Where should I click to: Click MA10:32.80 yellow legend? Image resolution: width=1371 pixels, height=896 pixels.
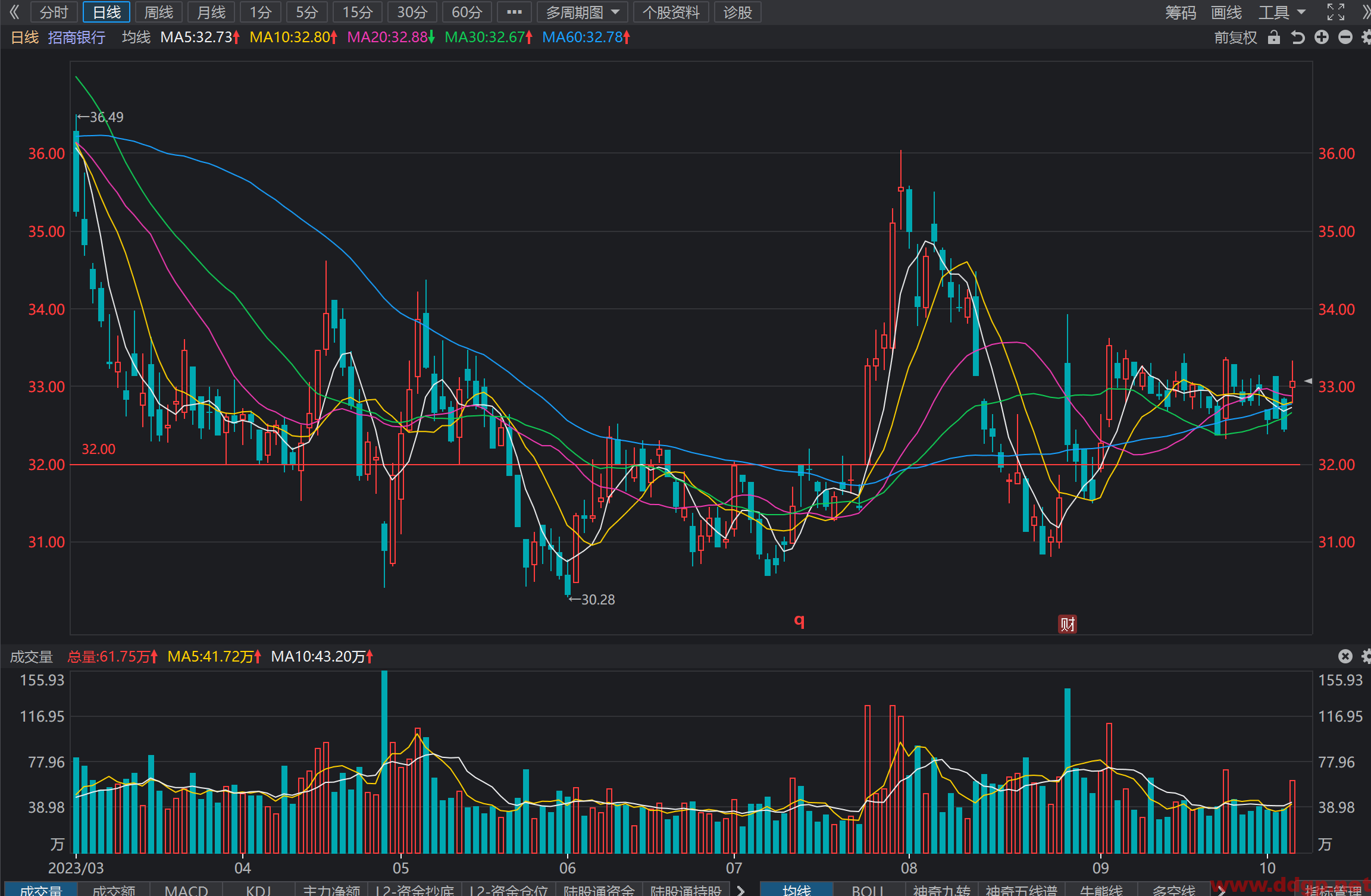[293, 37]
